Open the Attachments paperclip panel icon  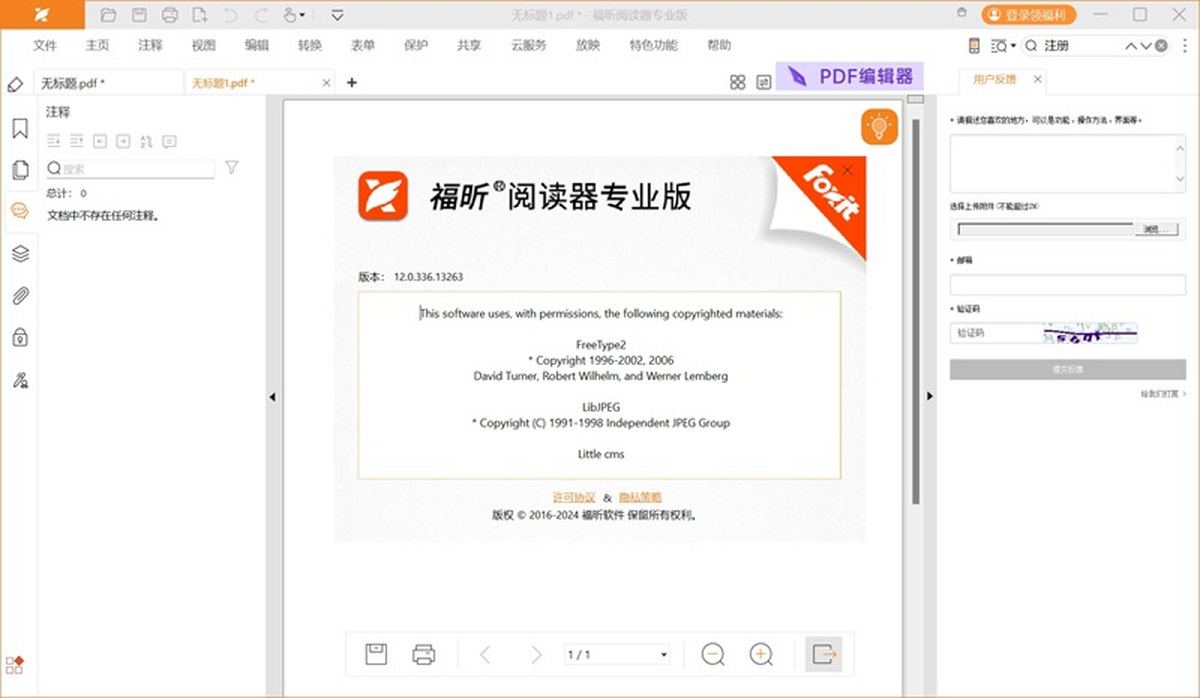coord(20,295)
